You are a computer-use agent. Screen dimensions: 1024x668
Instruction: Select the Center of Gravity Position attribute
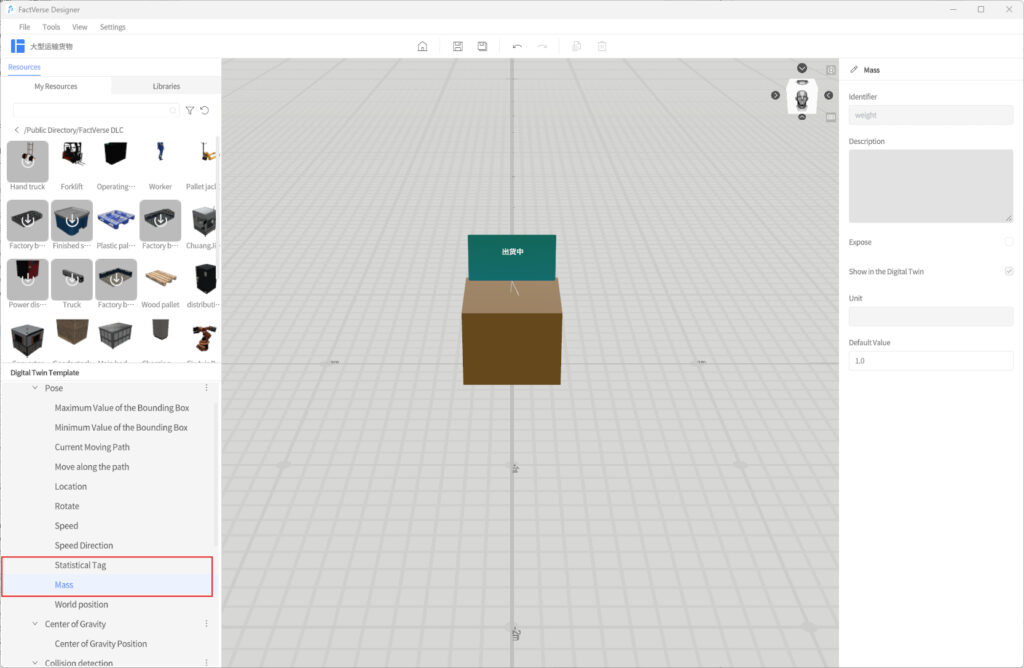point(101,643)
